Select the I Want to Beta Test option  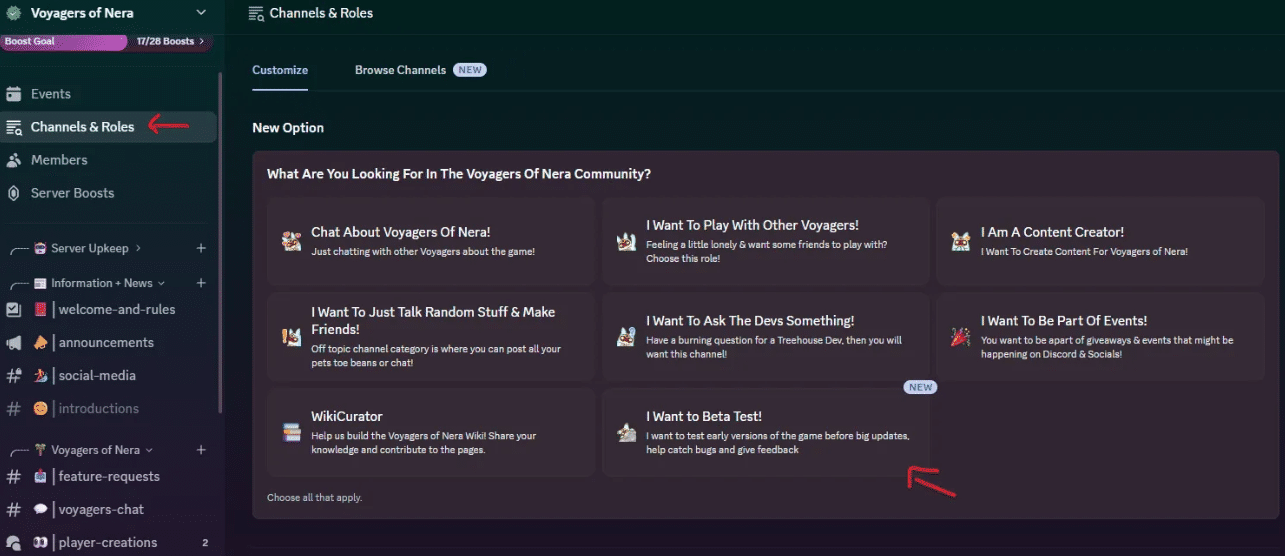pyautogui.click(x=766, y=433)
